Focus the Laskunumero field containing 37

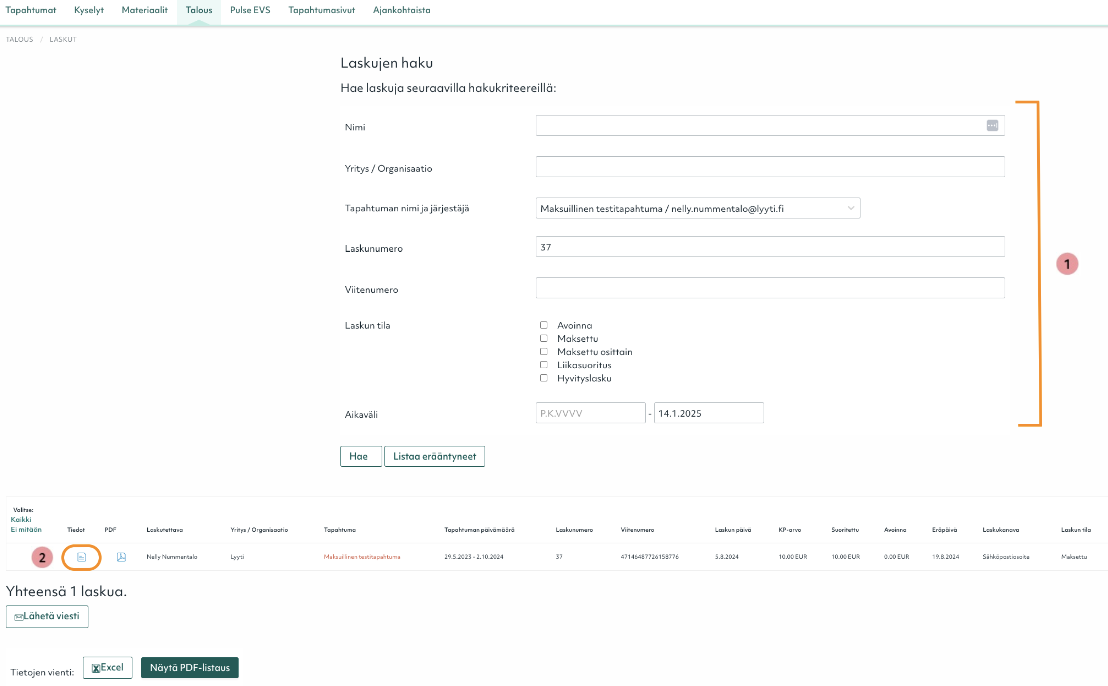point(770,247)
